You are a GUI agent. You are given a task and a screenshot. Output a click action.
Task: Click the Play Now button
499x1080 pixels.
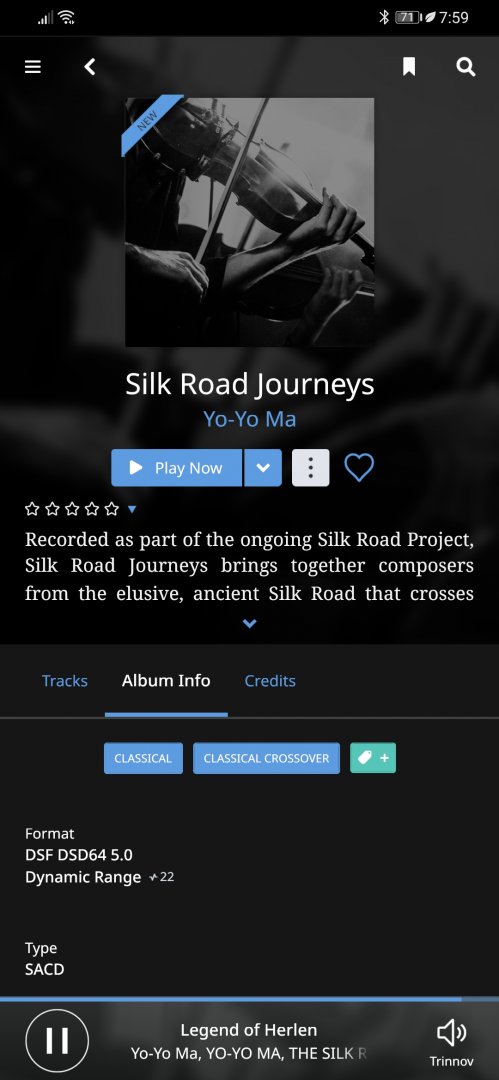(176, 468)
